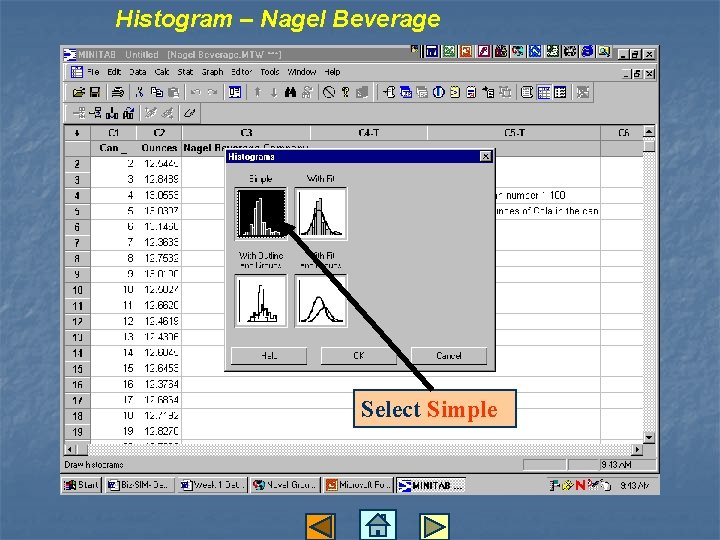Click the Show Info circled-i icon
Screen dimensions: 720x540
tap(439, 92)
